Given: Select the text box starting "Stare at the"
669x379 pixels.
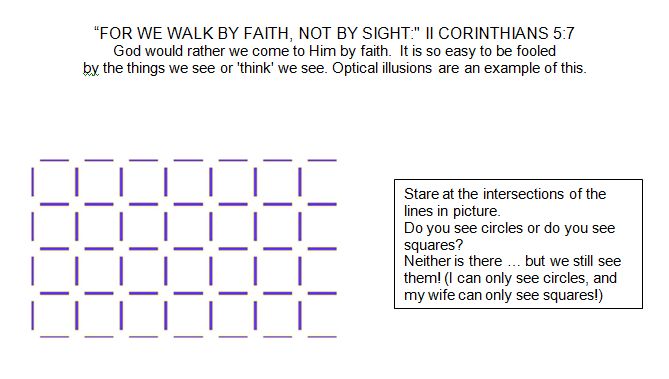Looking at the screenshot, I should pos(518,244).
